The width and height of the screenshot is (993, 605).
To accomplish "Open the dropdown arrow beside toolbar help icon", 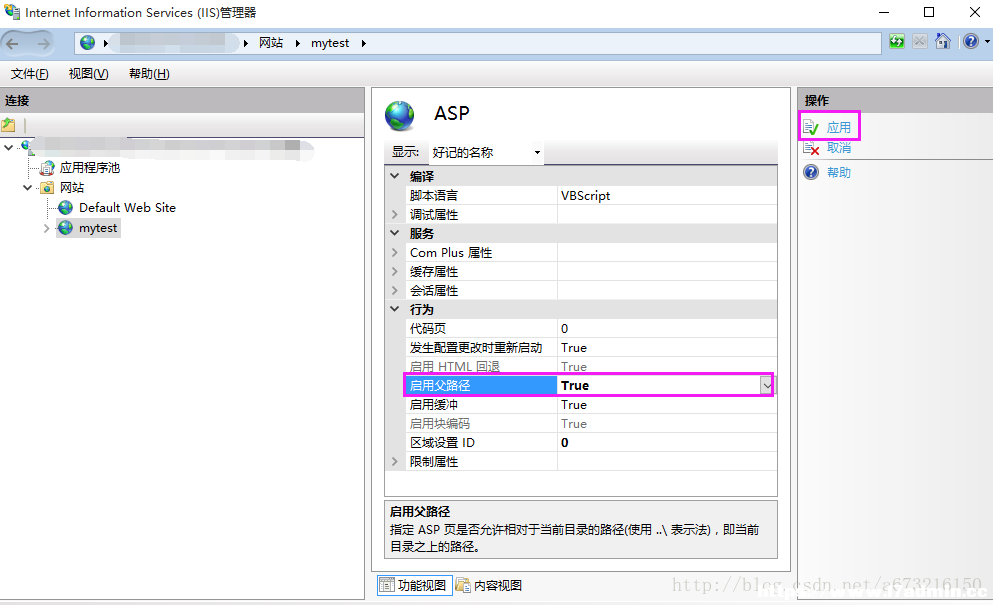I will [987, 42].
